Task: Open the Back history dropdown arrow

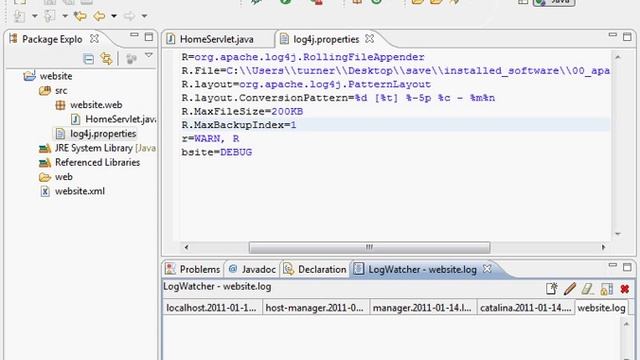Action: click(x=114, y=16)
